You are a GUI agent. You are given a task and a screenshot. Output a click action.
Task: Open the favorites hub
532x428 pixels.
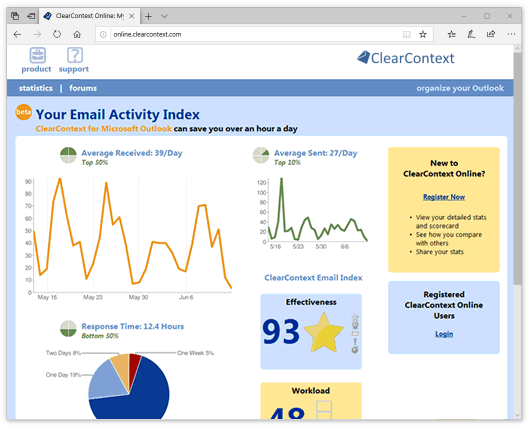point(452,34)
